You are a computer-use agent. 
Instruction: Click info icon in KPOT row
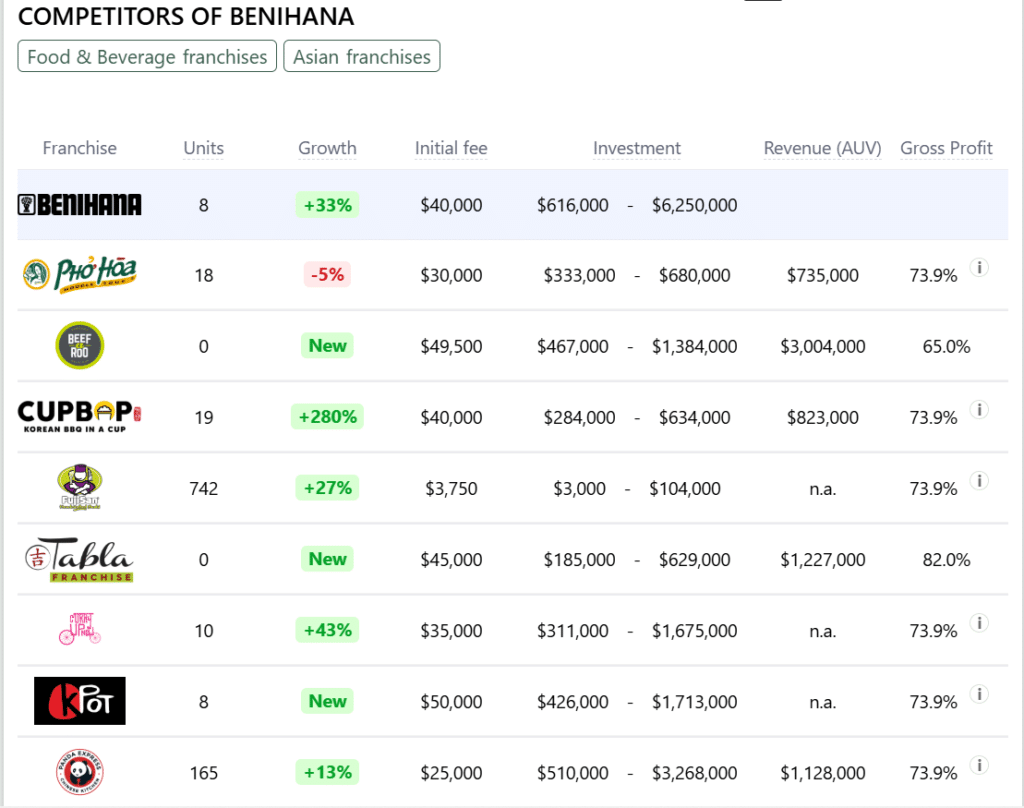979,694
